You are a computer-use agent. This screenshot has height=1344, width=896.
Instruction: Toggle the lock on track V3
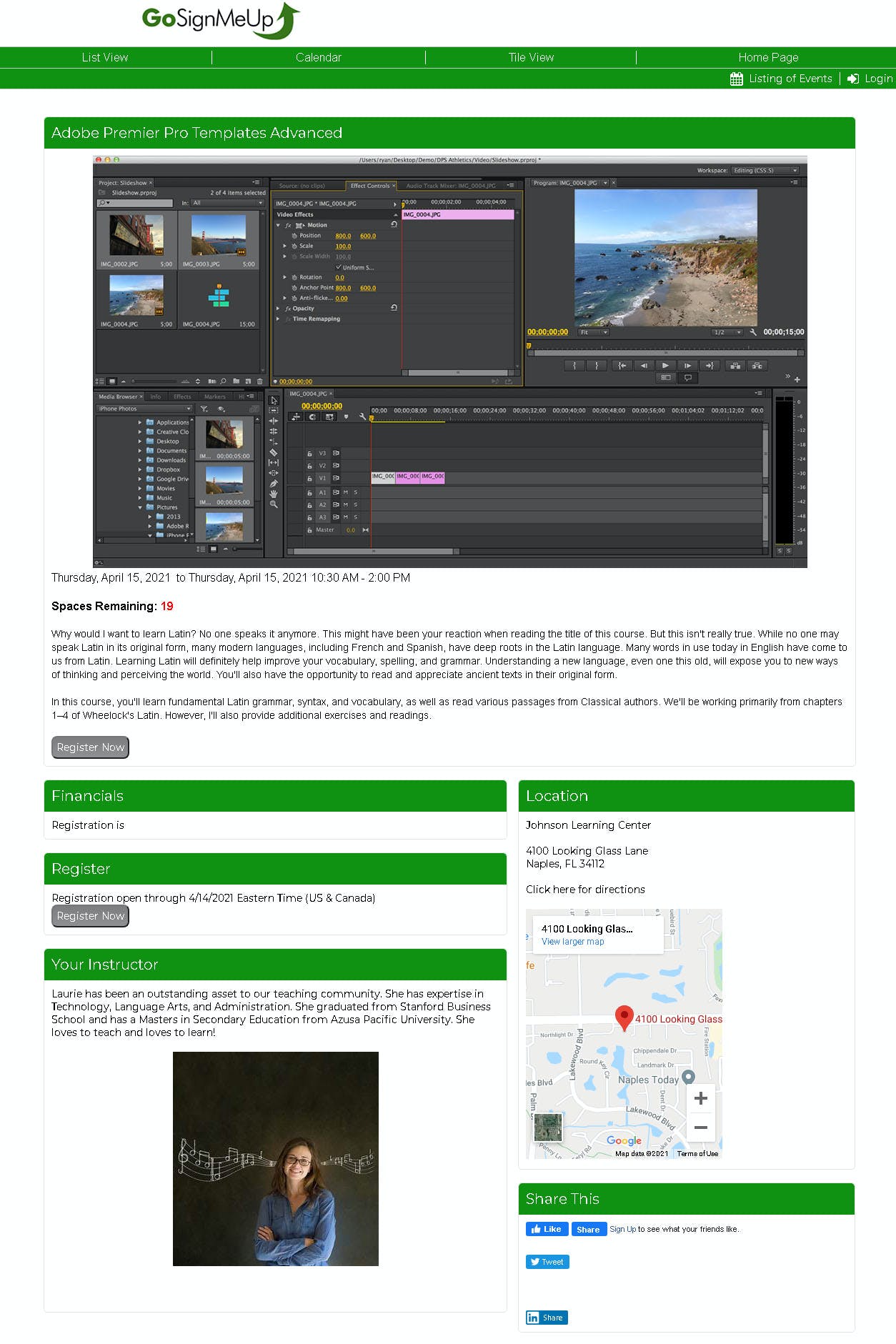[309, 453]
